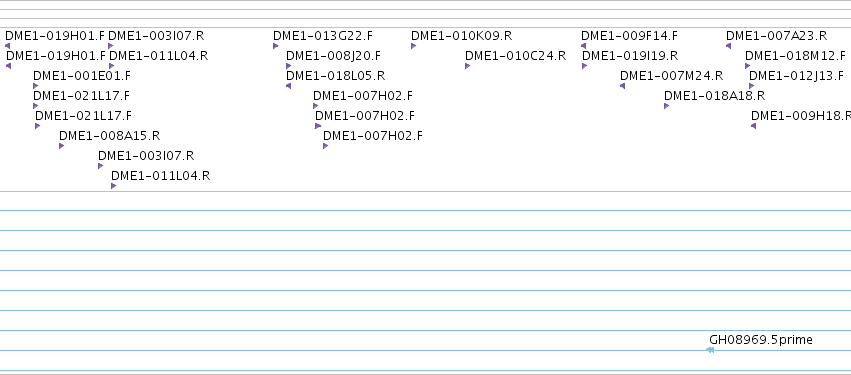Select the arrow glyph beneath DME1-008J20.F
This screenshot has width=851, height=375.
(289, 66)
